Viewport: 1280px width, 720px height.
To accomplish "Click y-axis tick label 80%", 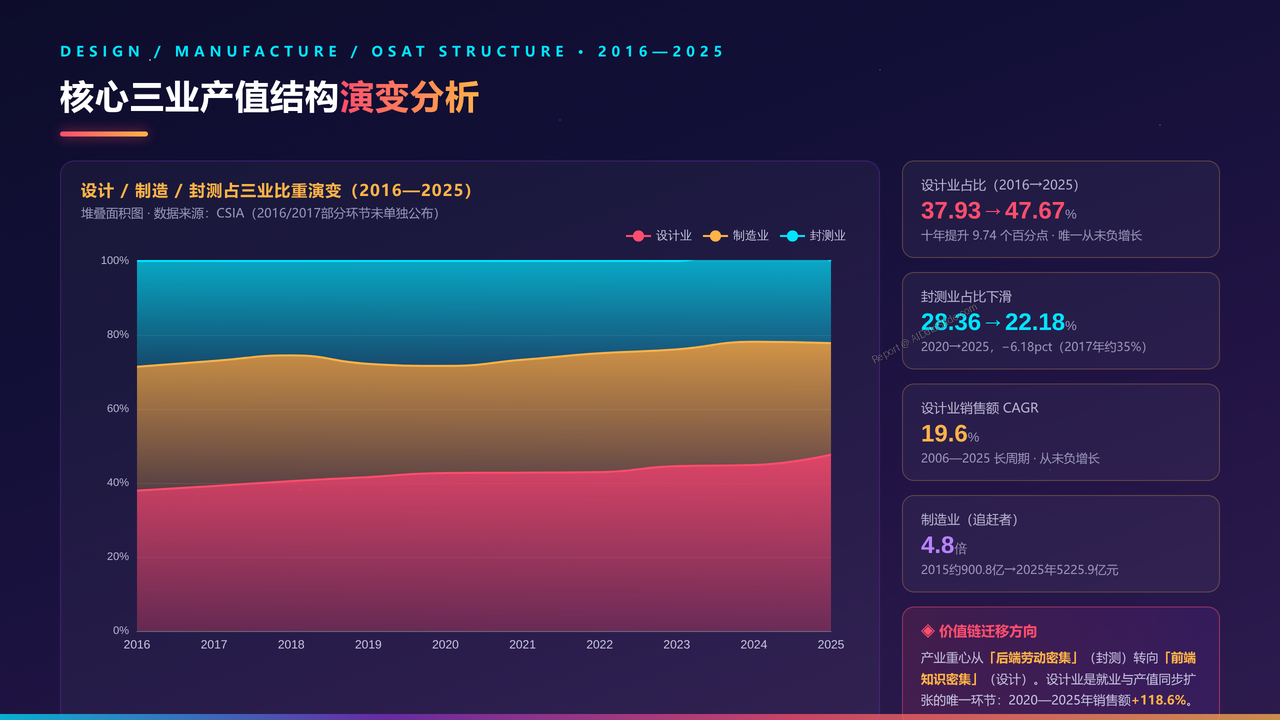I will coord(118,335).
